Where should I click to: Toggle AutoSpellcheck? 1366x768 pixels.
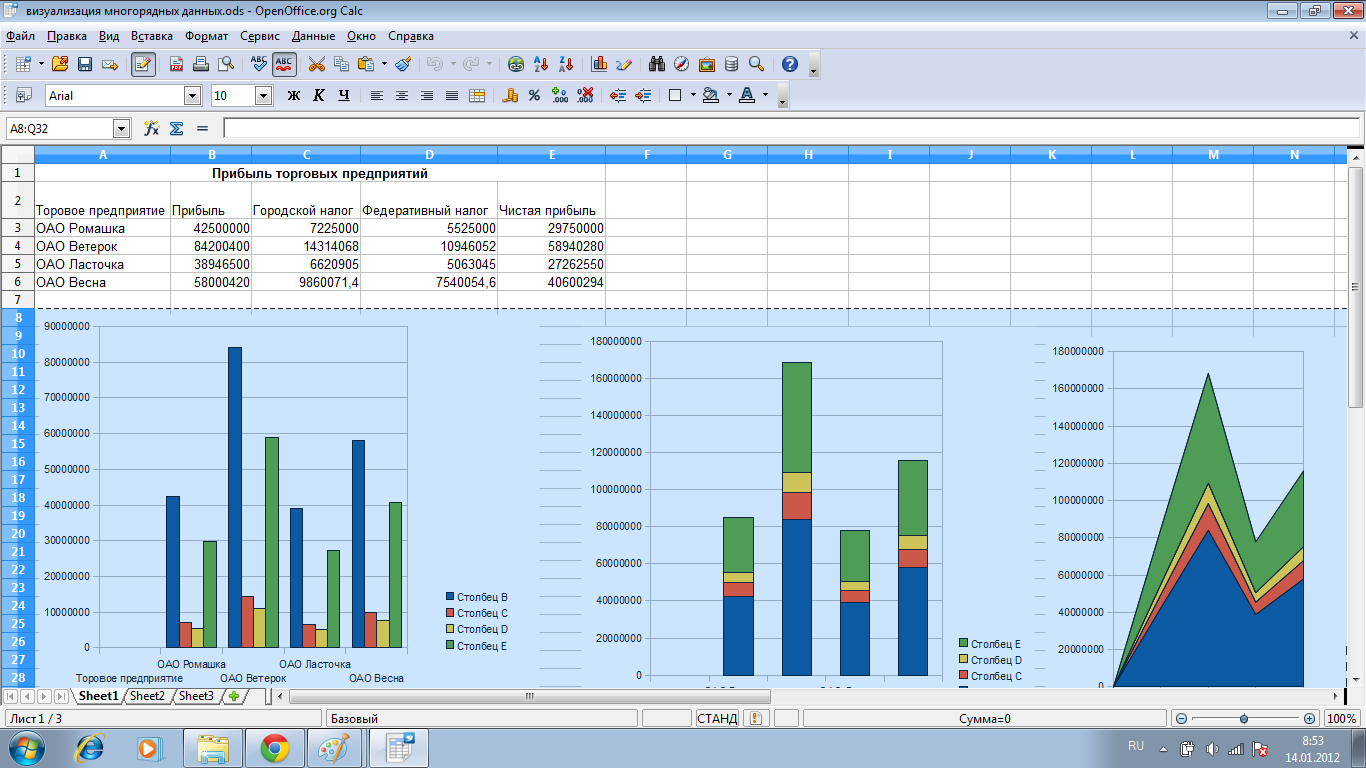click(x=284, y=64)
